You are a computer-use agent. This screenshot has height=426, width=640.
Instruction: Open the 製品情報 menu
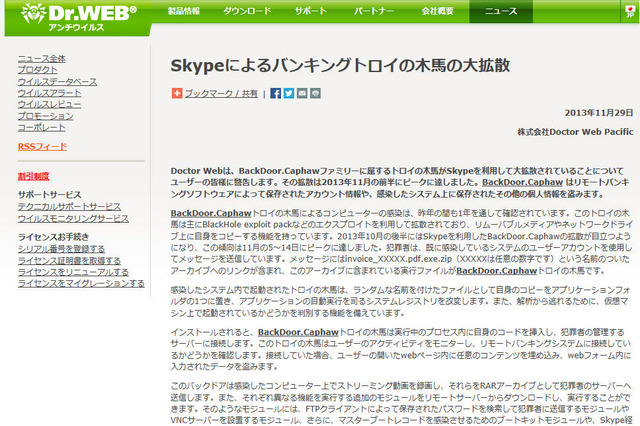[184, 11]
